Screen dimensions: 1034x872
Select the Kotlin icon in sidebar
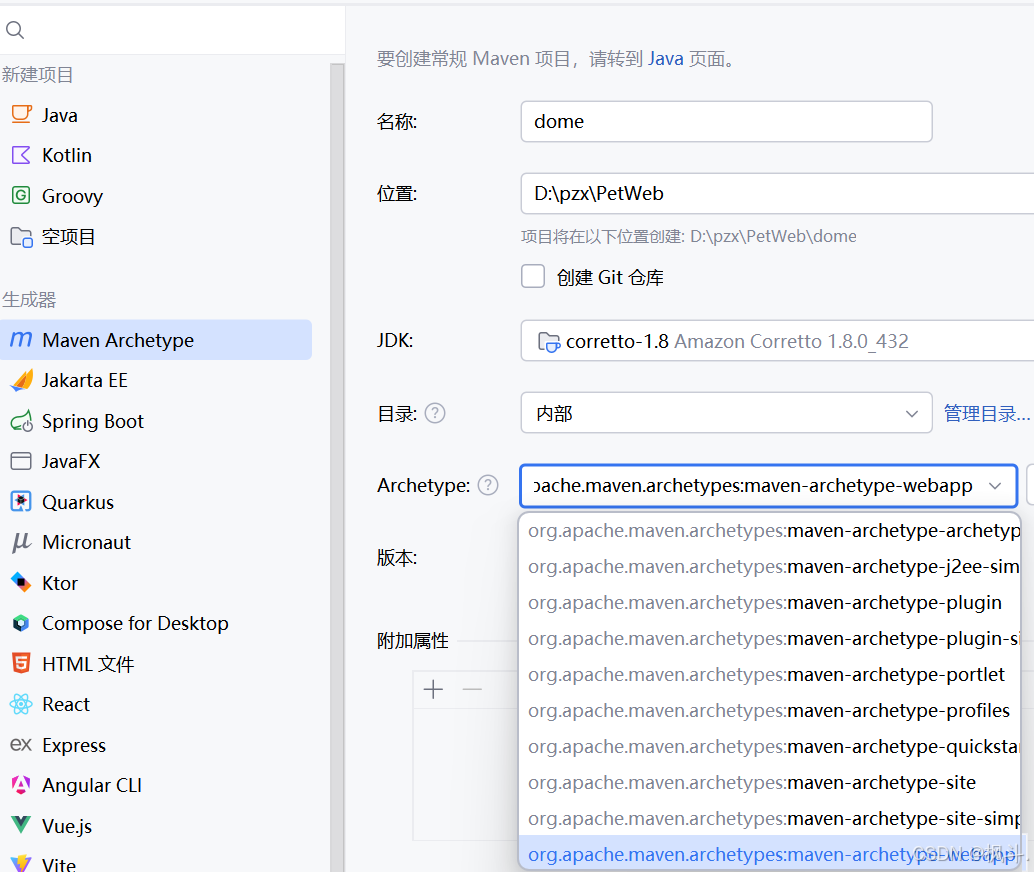tap(21, 155)
